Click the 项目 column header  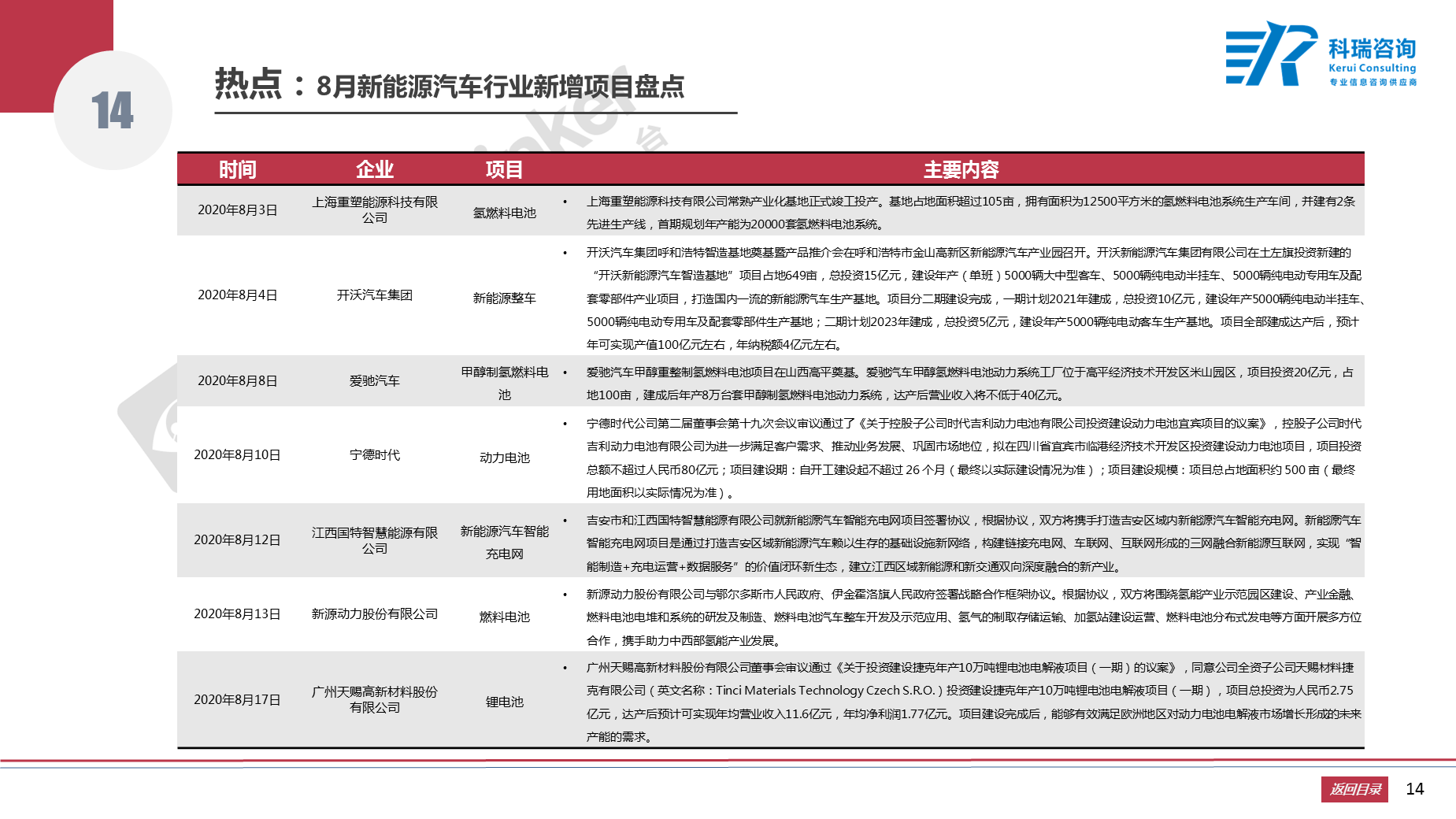click(504, 169)
